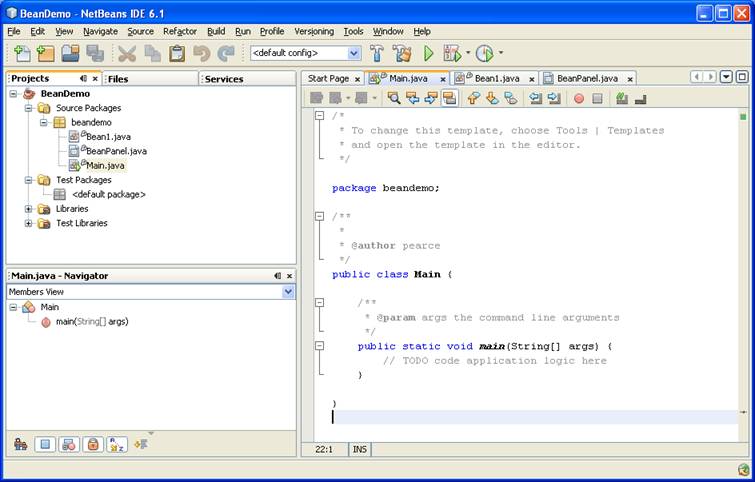Click the New File toolbar icon

pos(22,53)
